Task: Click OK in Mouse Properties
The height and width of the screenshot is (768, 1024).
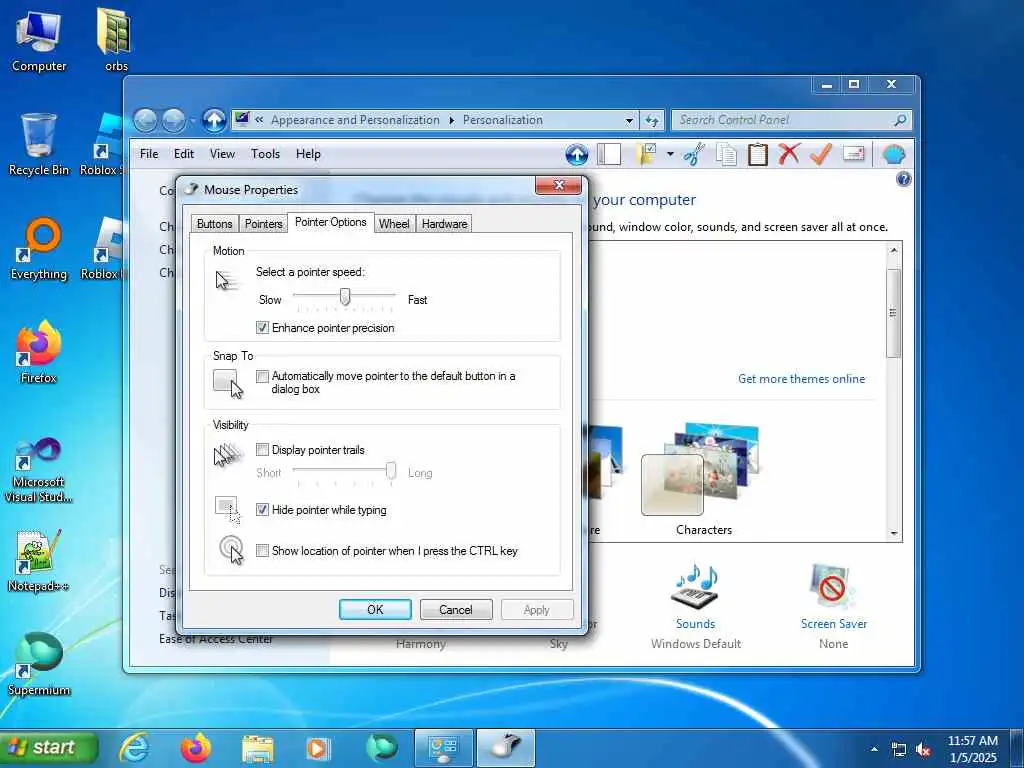Action: (x=375, y=609)
